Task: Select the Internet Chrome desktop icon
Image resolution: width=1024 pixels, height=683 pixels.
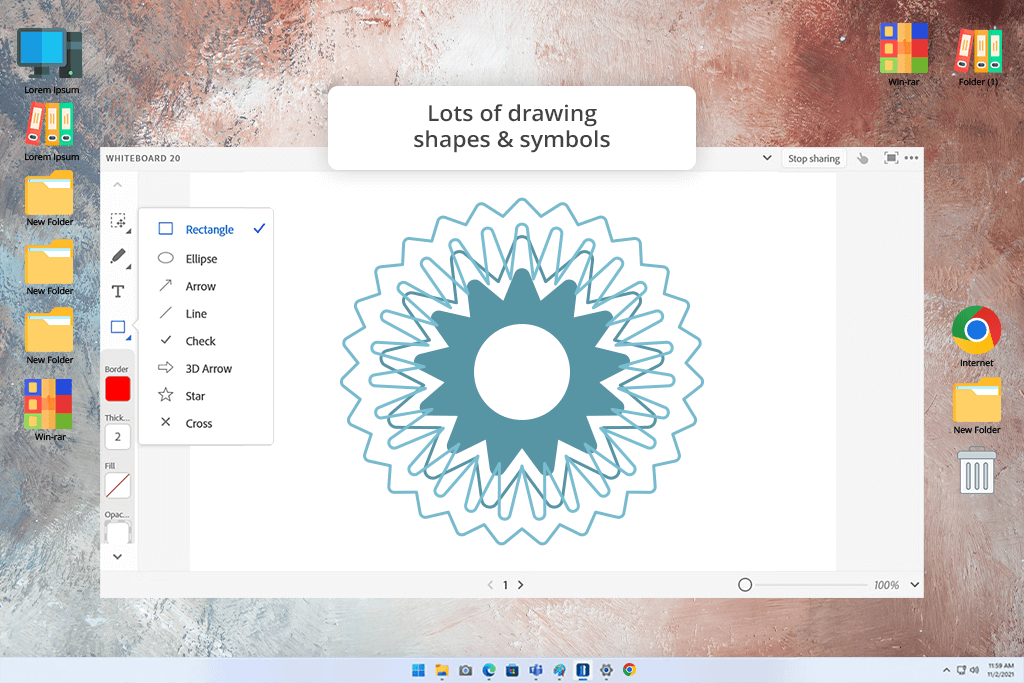Action: click(976, 336)
